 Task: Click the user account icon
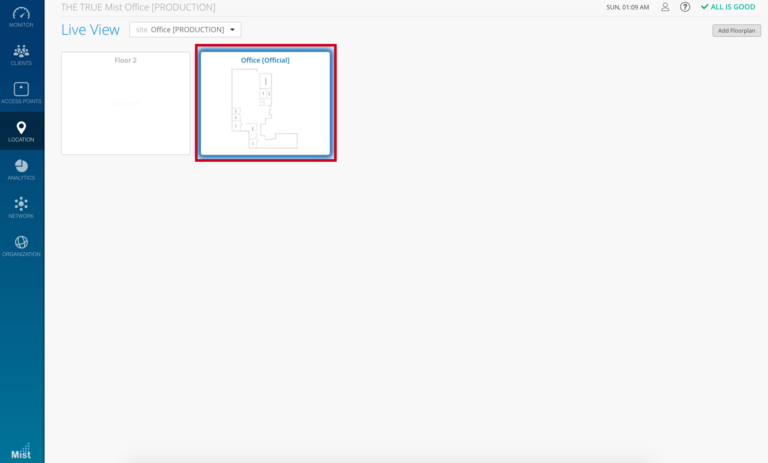pyautogui.click(x=665, y=7)
